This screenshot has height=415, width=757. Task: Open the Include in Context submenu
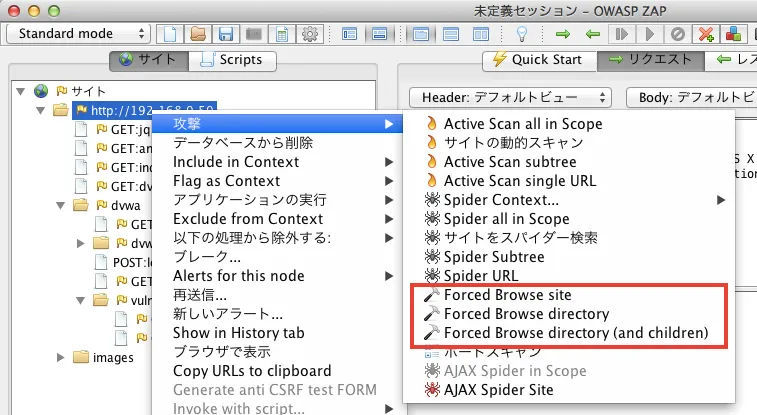(277, 162)
